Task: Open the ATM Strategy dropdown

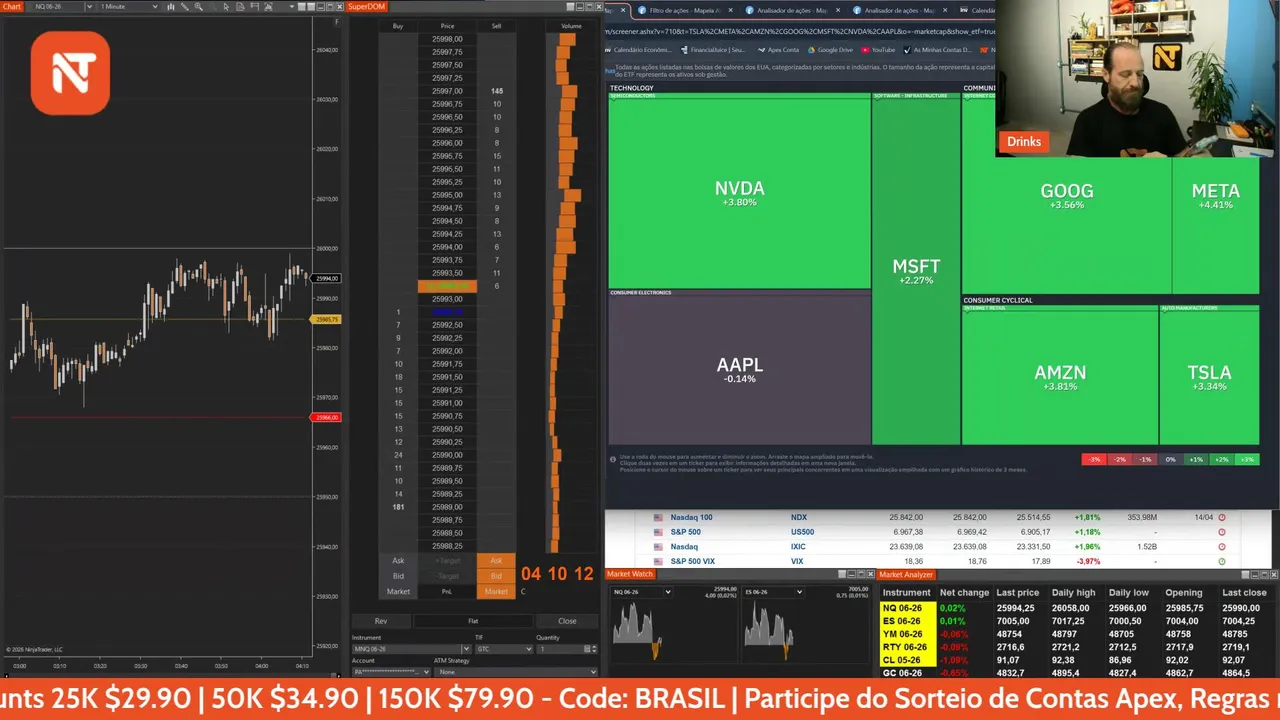Action: [515, 672]
